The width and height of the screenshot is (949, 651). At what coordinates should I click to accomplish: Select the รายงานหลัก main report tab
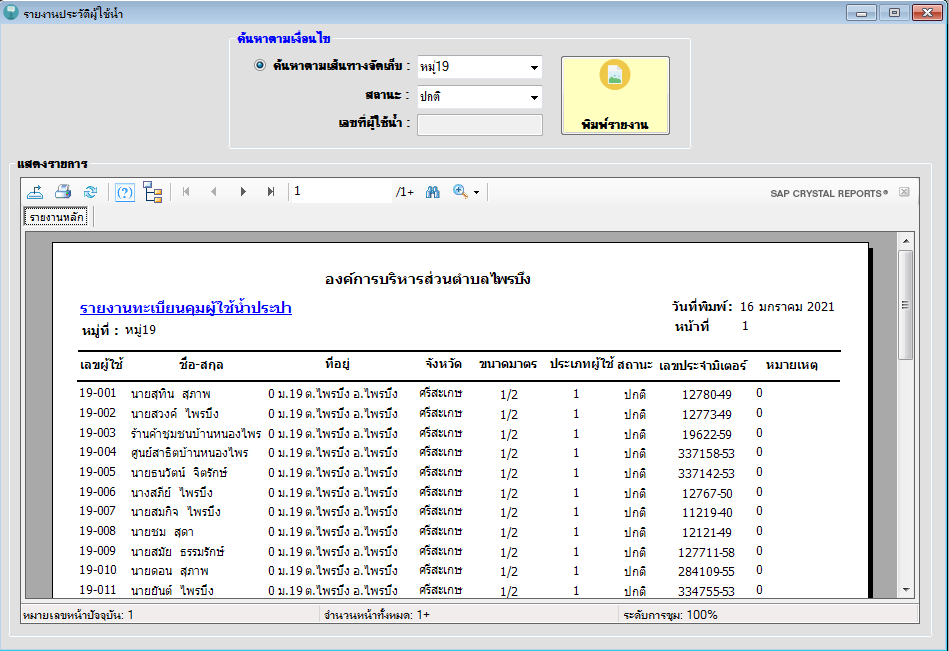point(57,217)
